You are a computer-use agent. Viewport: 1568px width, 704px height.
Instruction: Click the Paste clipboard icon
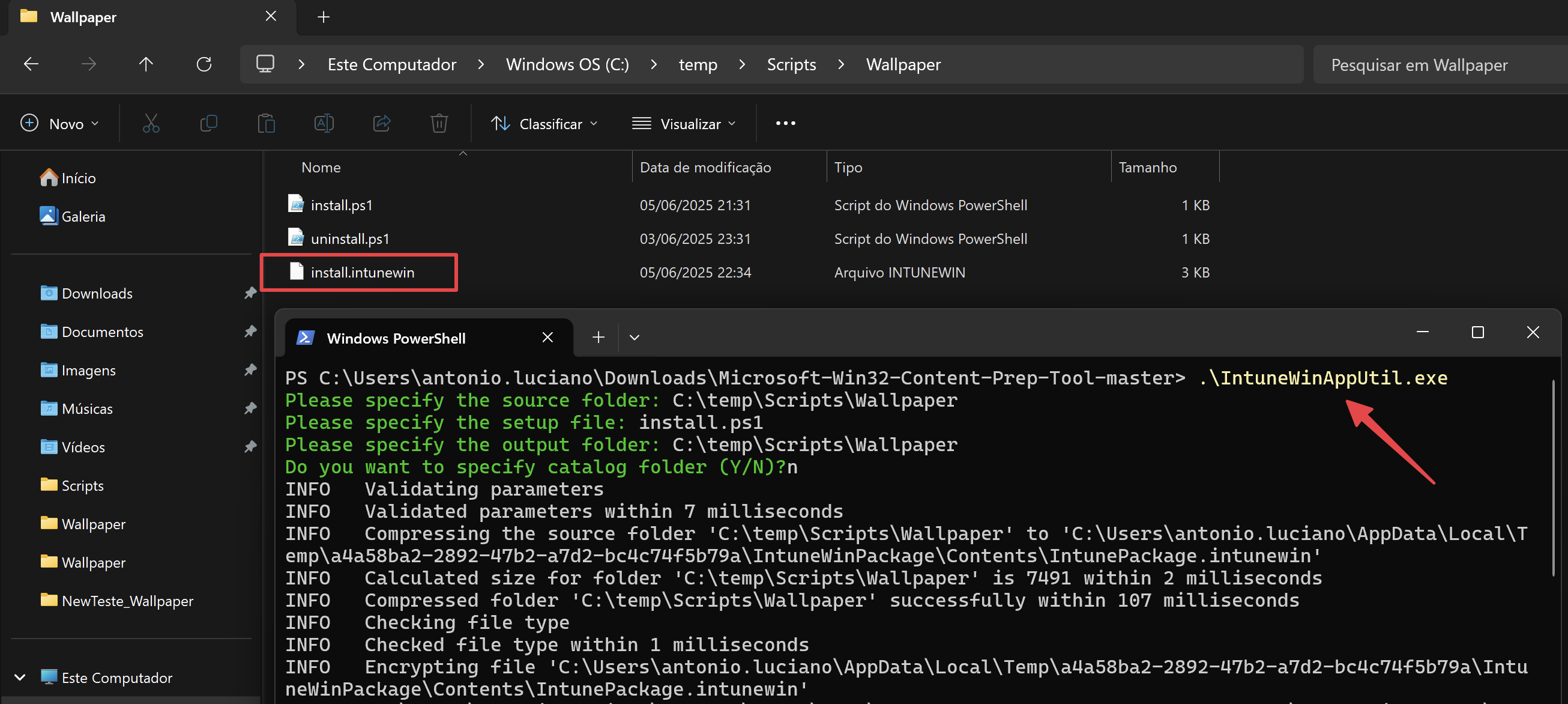click(266, 124)
